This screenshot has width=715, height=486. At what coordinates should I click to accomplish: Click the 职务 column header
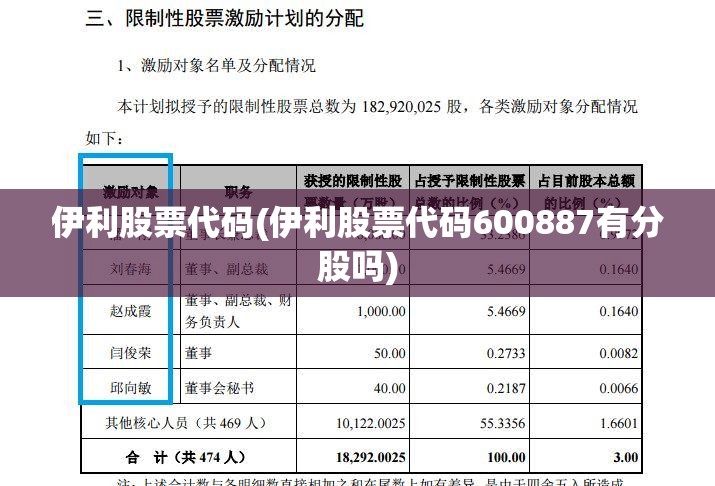(238, 192)
